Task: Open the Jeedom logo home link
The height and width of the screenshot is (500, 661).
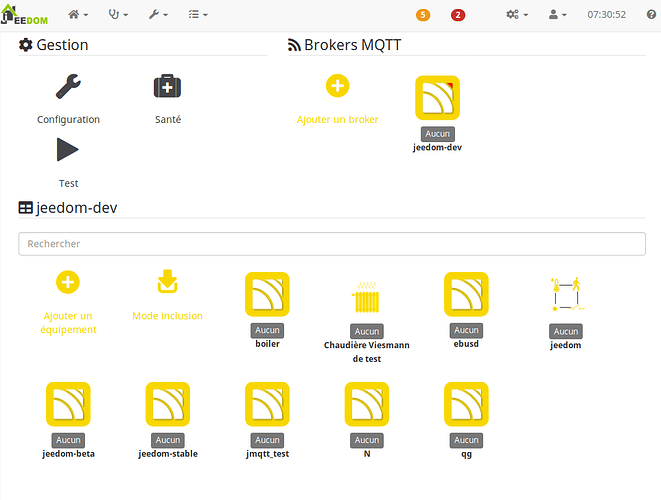Action: point(24,14)
